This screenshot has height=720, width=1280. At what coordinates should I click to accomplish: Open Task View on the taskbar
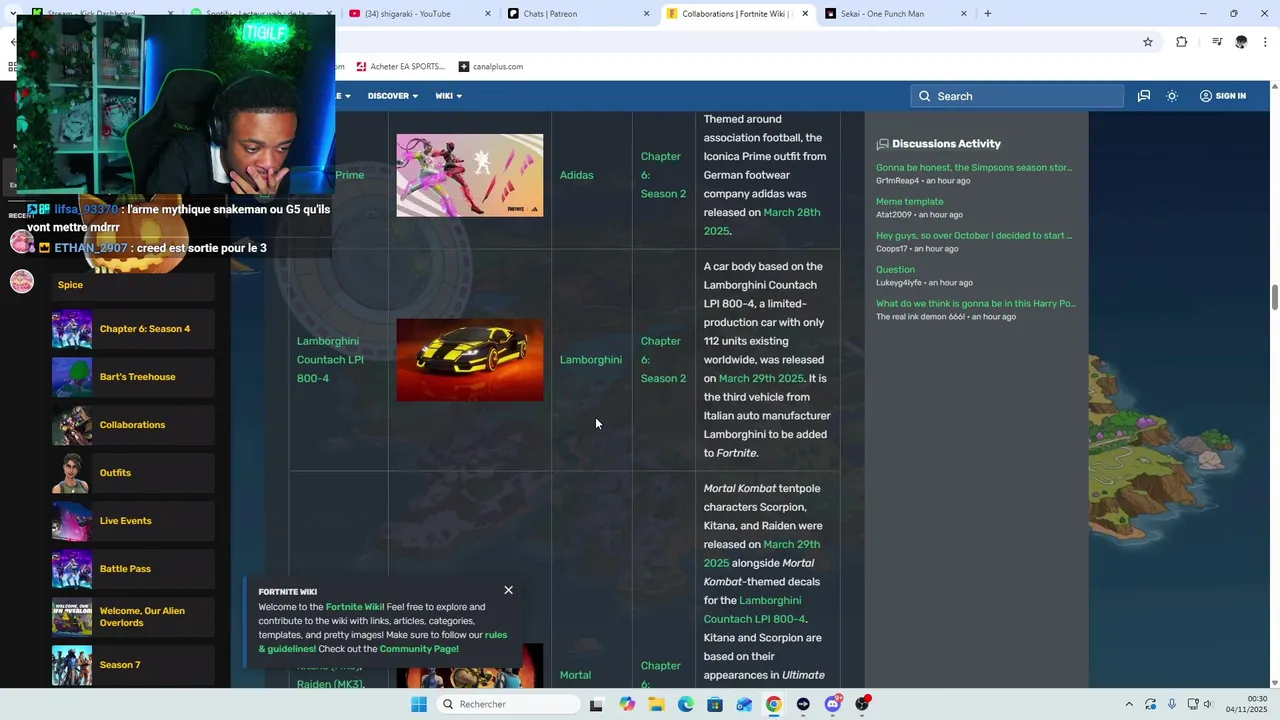596,704
